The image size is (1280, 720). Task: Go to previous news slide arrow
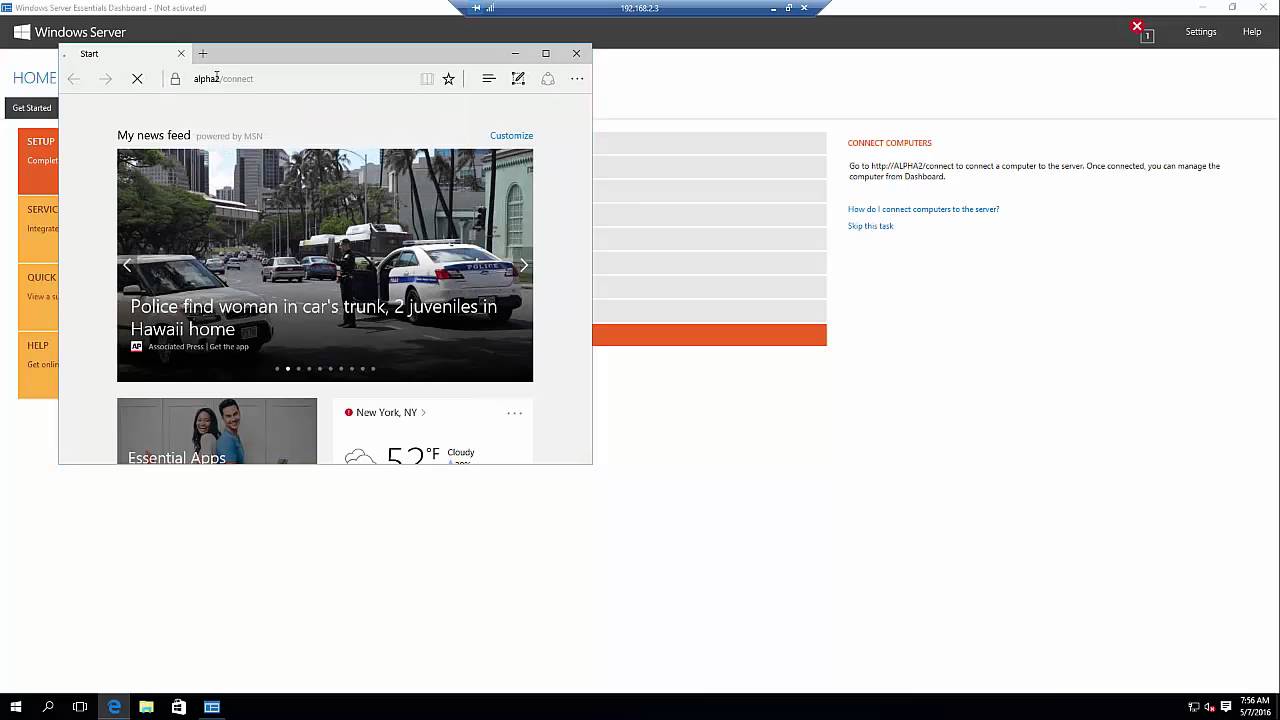(x=127, y=265)
